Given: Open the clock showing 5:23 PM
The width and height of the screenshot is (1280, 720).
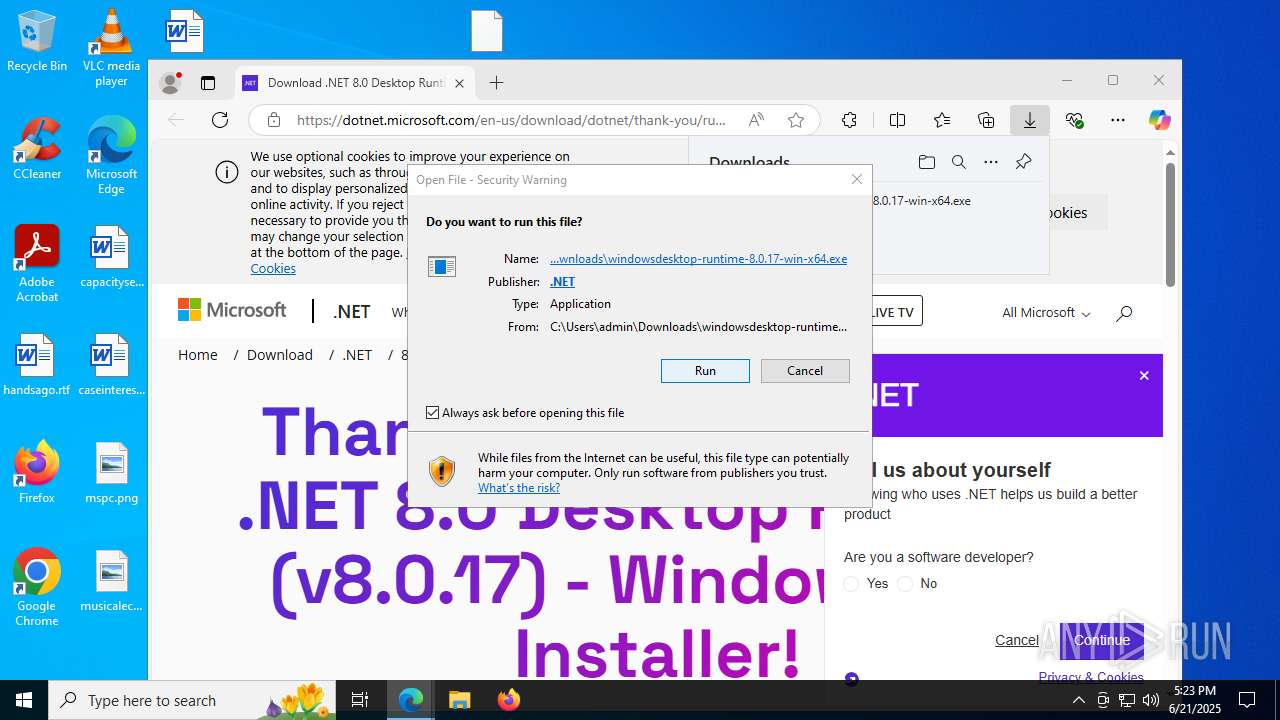Looking at the screenshot, I should click(1195, 691).
